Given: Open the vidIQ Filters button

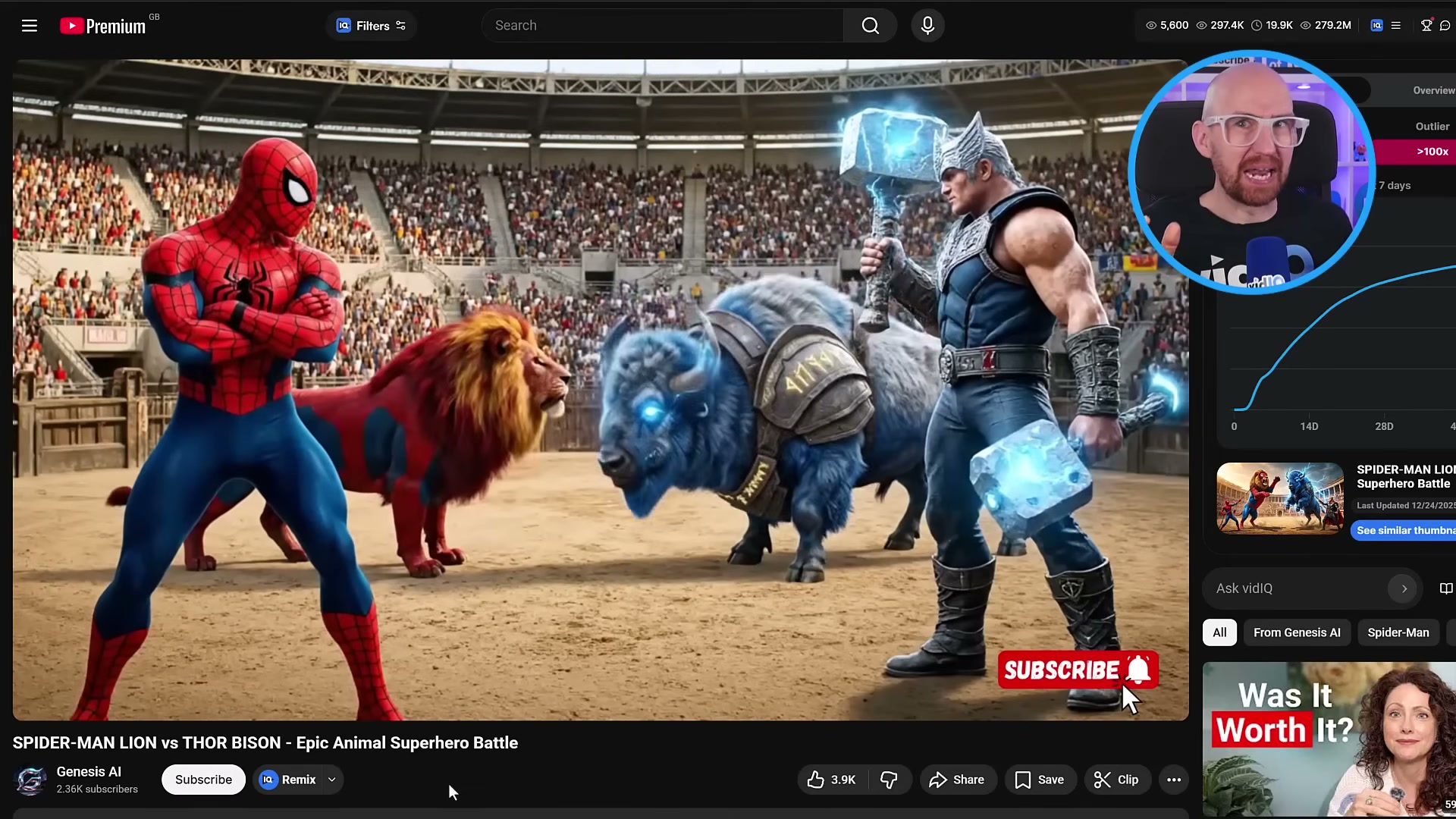Looking at the screenshot, I should pos(371,26).
